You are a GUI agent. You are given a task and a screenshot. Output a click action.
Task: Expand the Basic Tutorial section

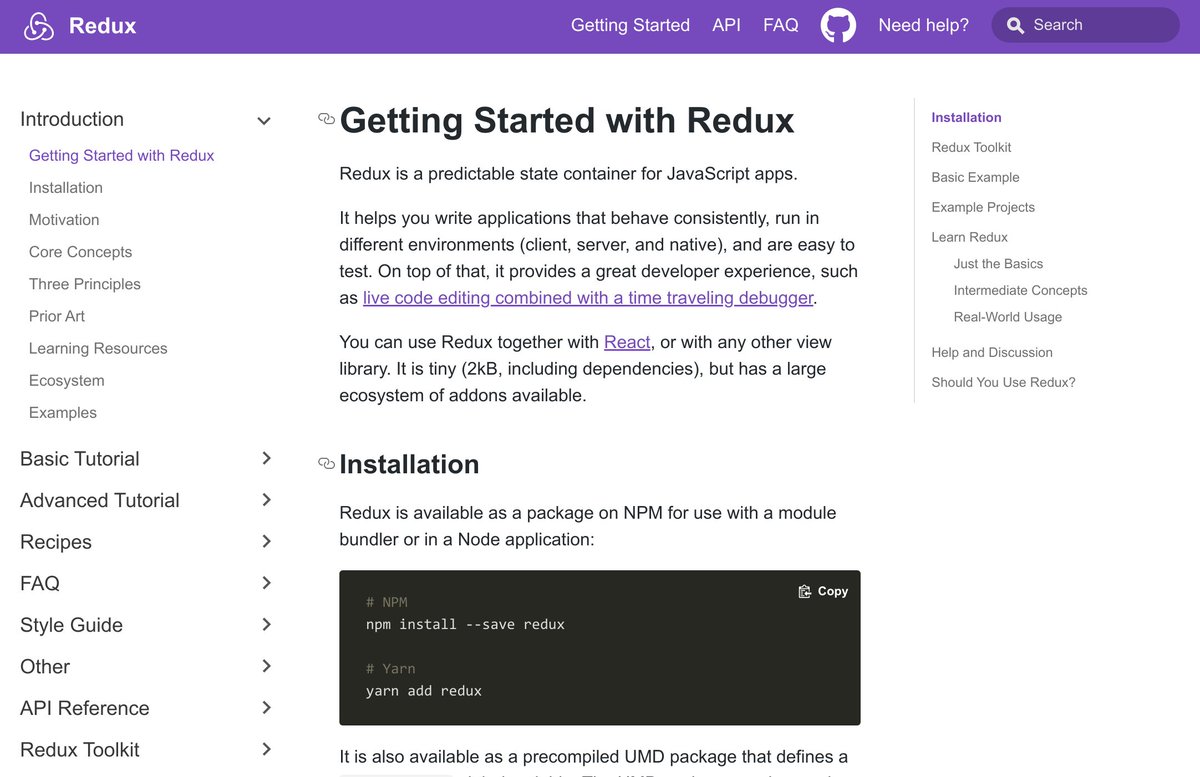click(266, 458)
